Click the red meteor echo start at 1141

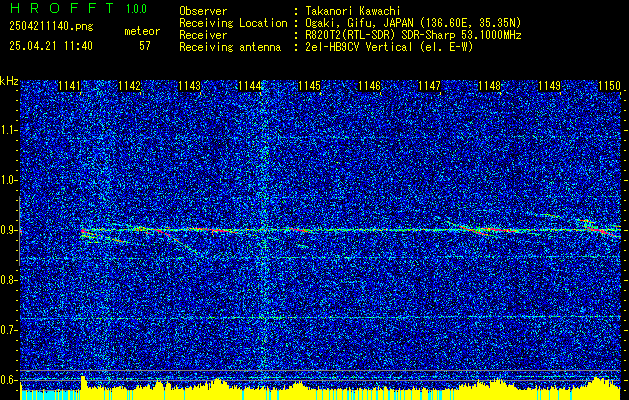83,231
